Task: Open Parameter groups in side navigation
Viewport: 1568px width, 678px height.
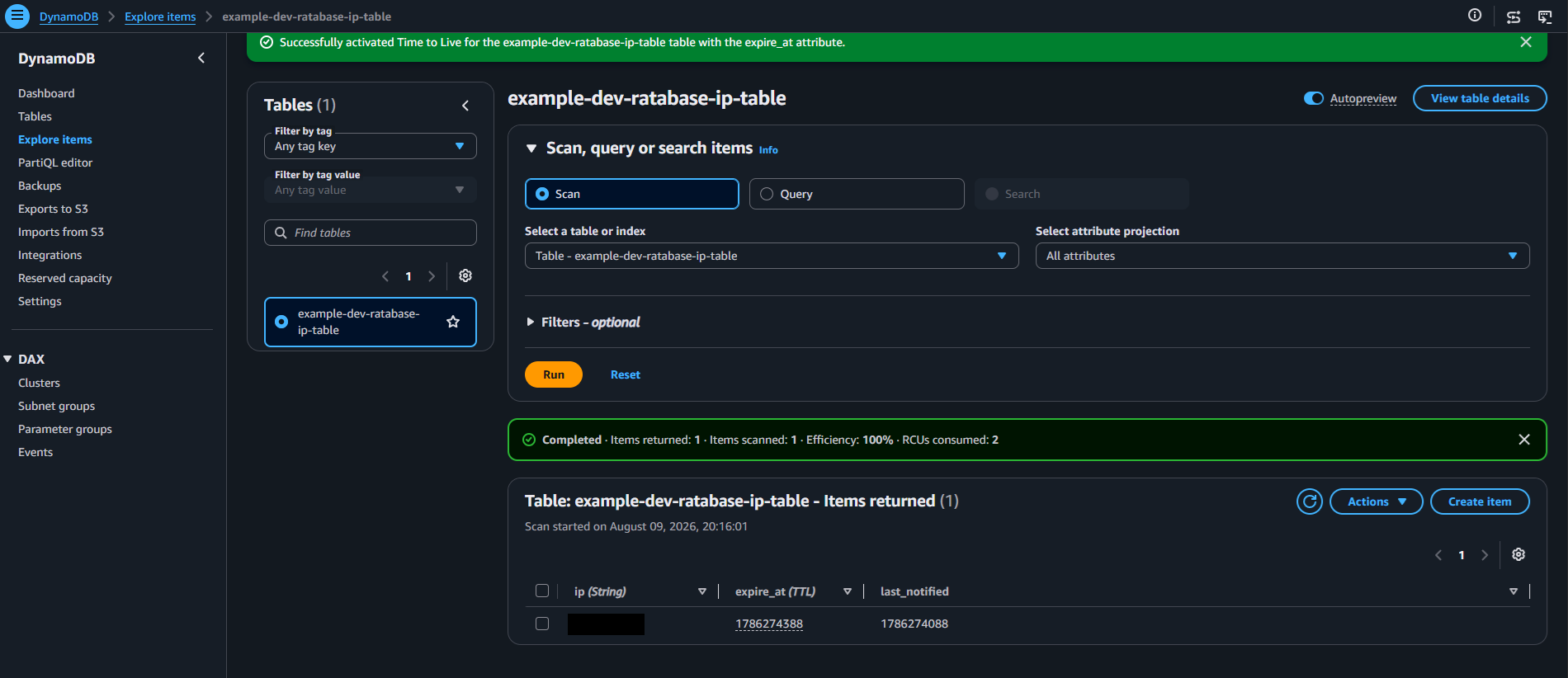Action: pyautogui.click(x=65, y=429)
